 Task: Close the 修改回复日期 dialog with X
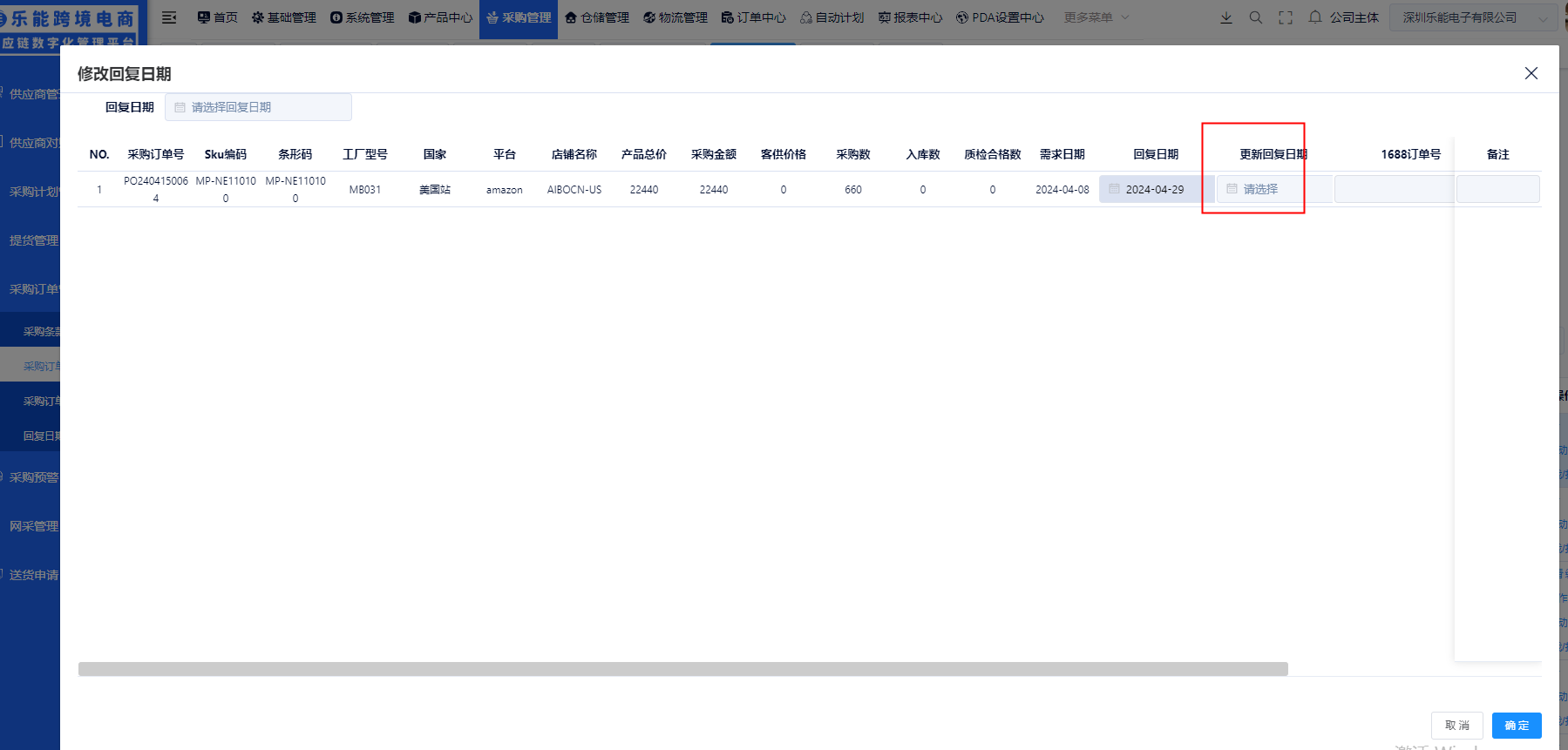point(1531,73)
